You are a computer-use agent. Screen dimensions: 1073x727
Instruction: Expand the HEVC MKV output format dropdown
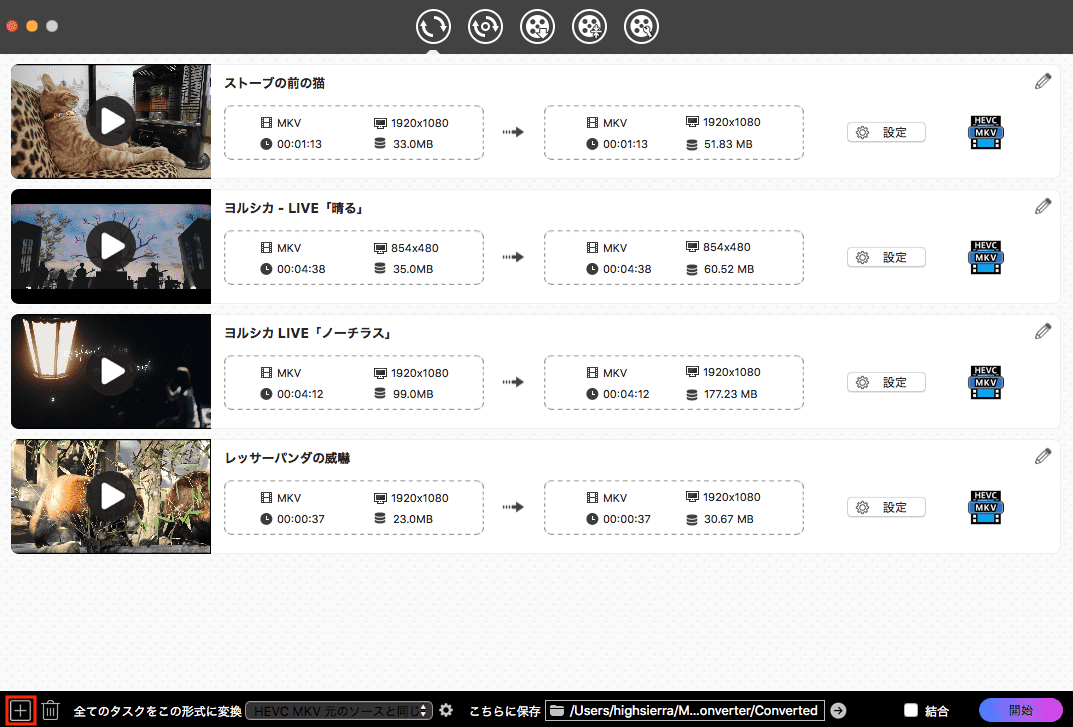(339, 711)
